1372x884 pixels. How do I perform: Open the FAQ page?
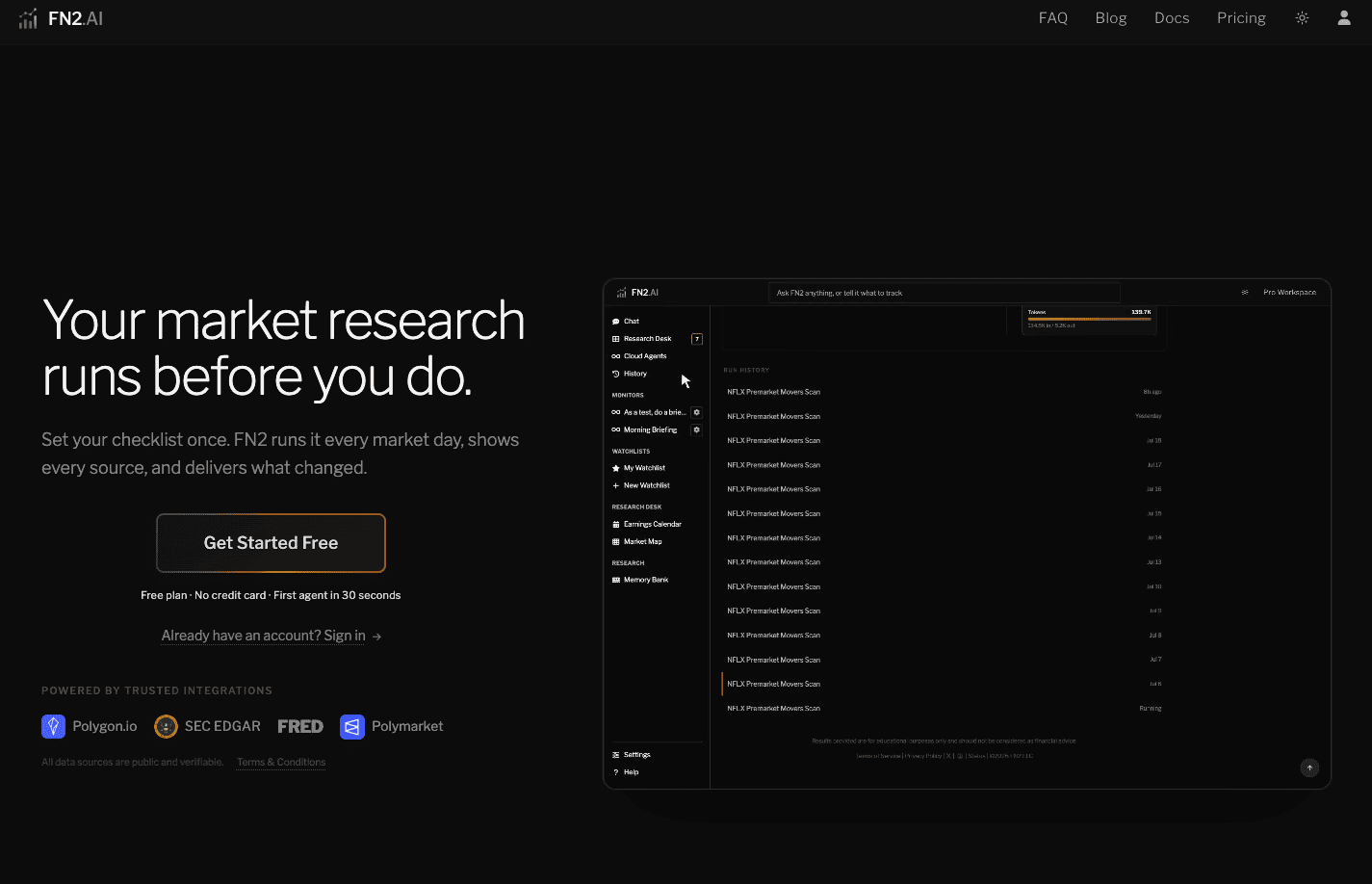(1053, 18)
